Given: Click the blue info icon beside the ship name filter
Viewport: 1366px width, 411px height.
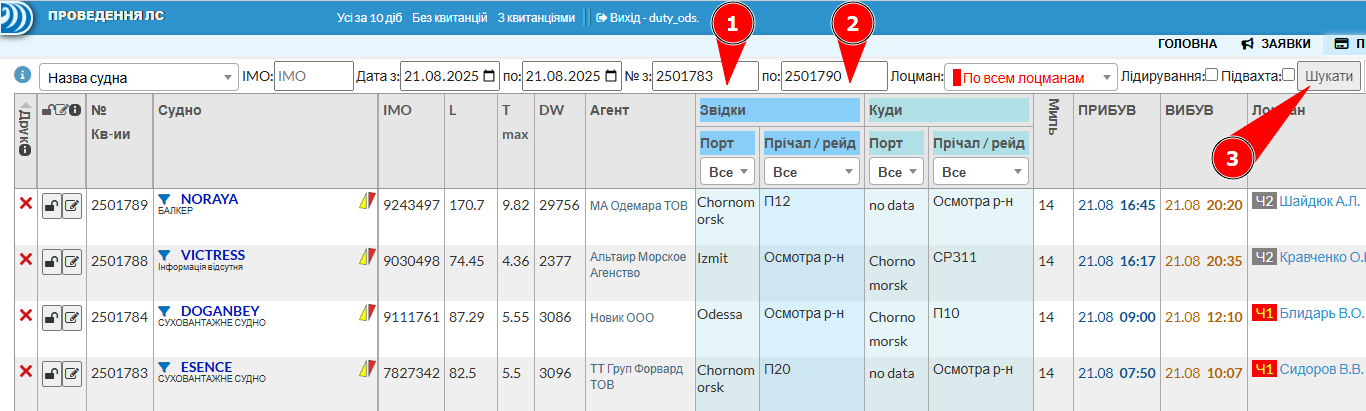Looking at the screenshot, I should [x=22, y=75].
